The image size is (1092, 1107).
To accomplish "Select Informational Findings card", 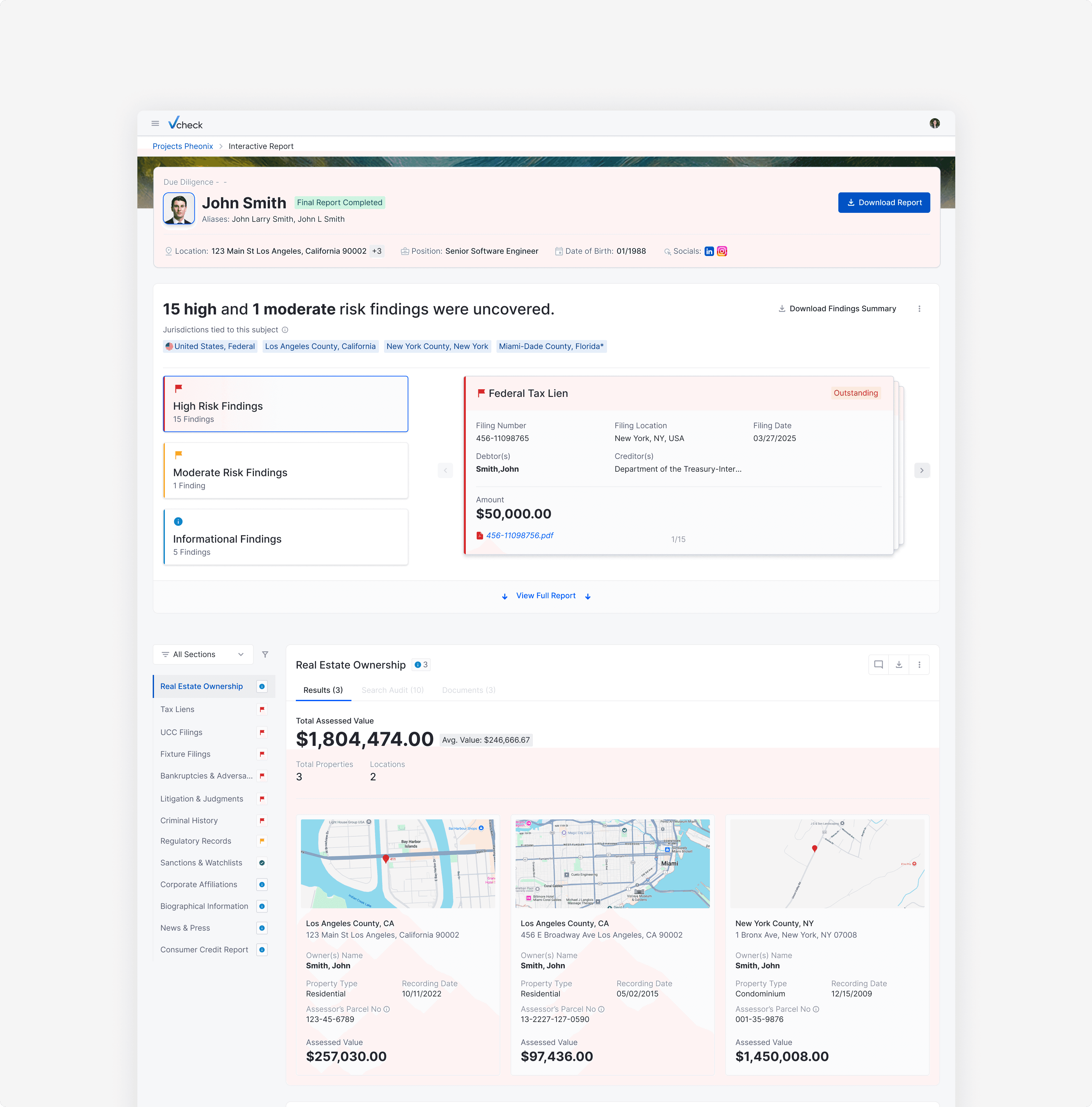I will [285, 537].
